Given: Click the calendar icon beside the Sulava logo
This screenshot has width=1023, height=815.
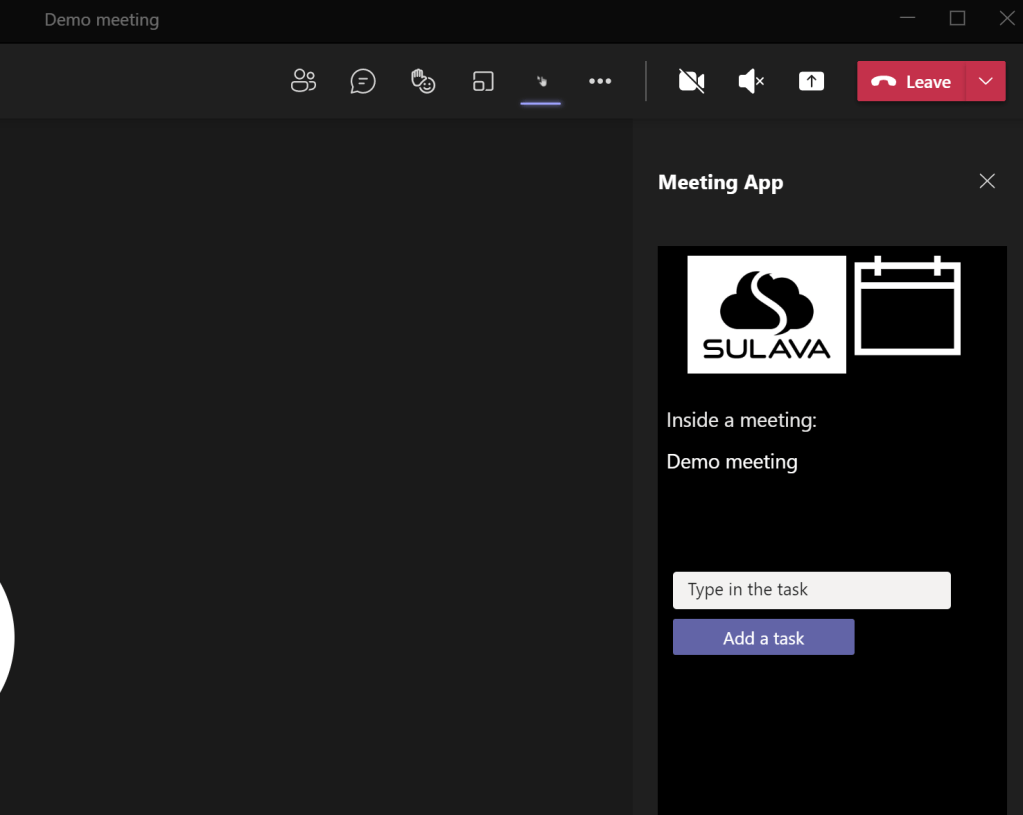Looking at the screenshot, I should (x=907, y=306).
